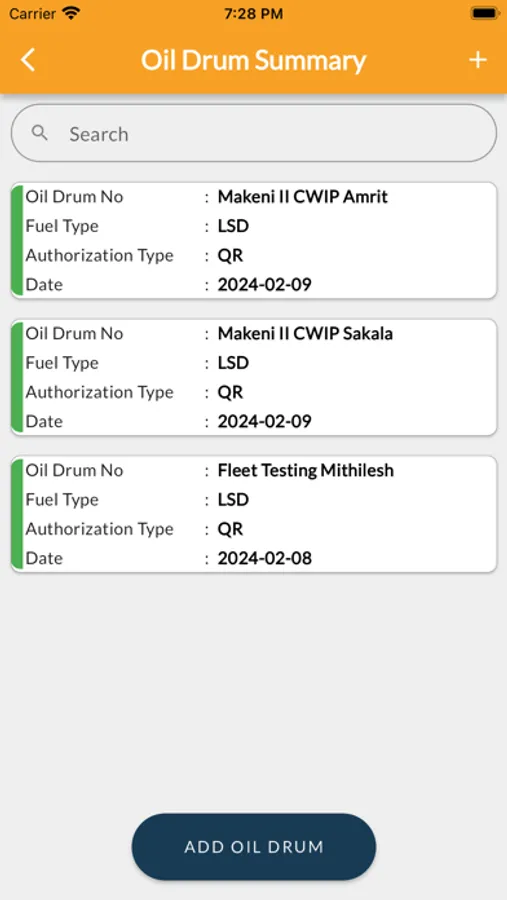Viewport: 507px width, 900px height.
Task: Tap Date 2024-02-09 on Sakala card
Action: click(265, 421)
